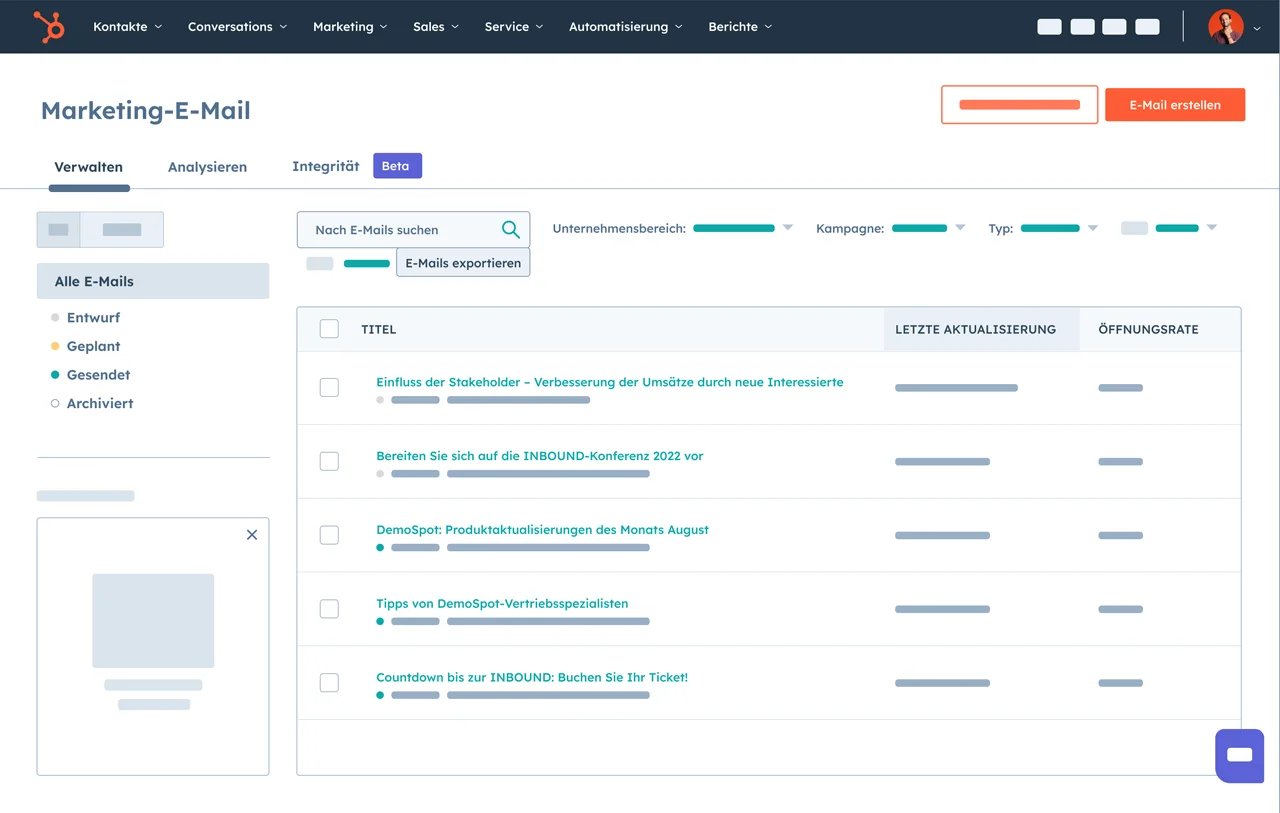Viewport: 1280px width, 813px height.
Task: Switch to the Analysieren tab
Action: coord(207,167)
